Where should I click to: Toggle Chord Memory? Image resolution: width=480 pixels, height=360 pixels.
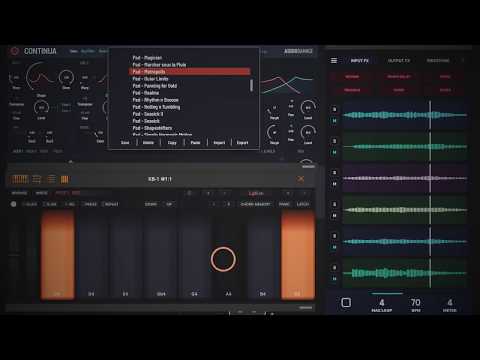(x=256, y=204)
